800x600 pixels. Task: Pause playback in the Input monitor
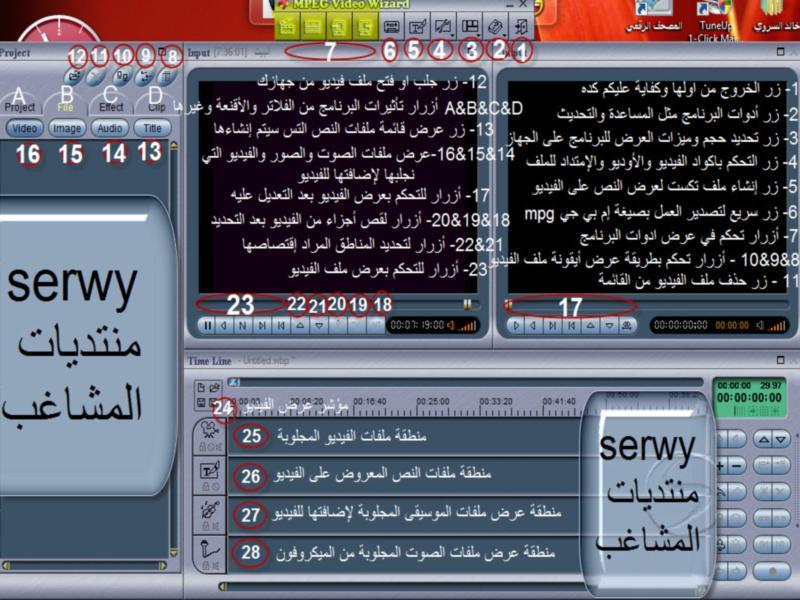[208, 325]
